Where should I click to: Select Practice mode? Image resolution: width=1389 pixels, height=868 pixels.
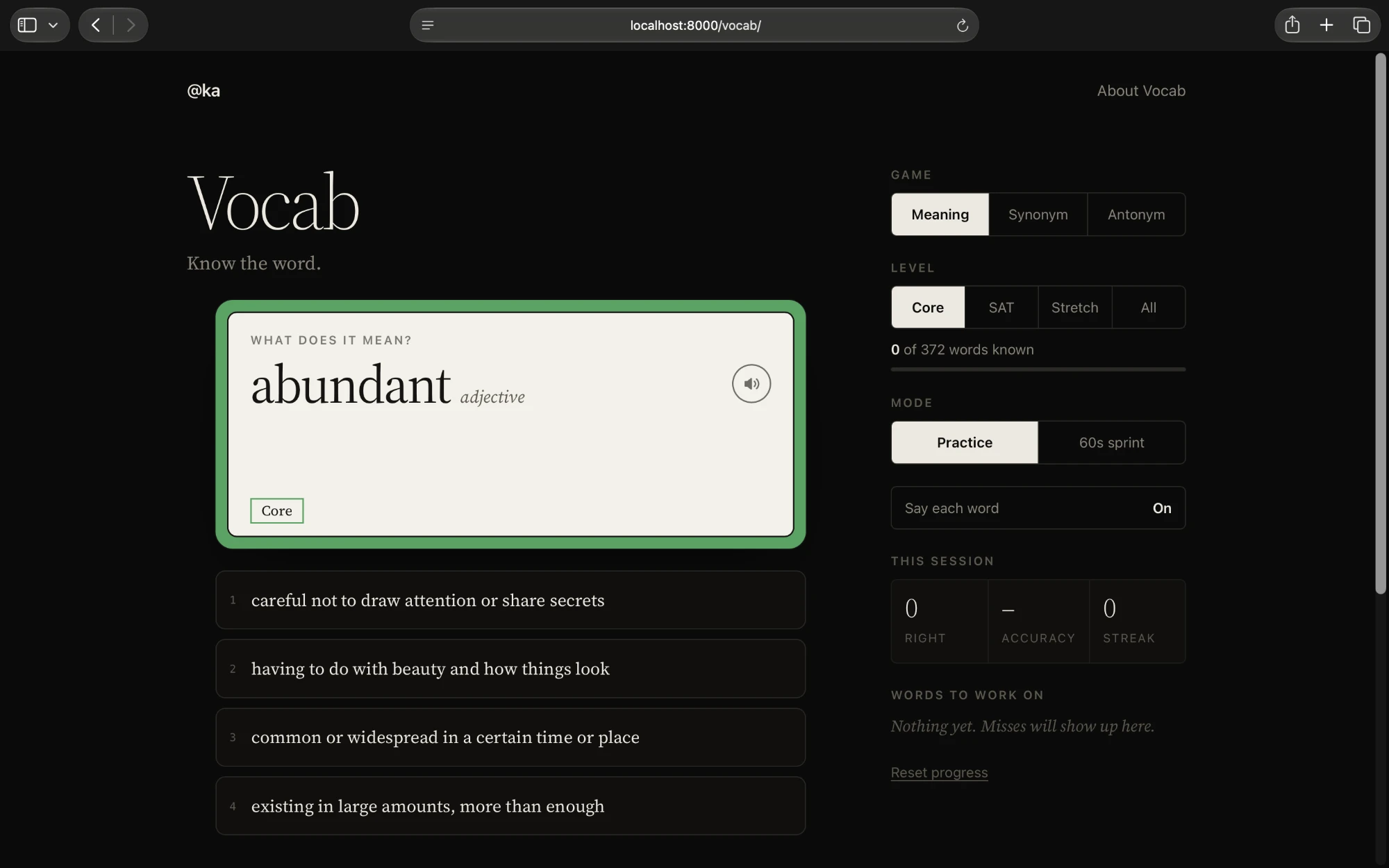pos(965,442)
